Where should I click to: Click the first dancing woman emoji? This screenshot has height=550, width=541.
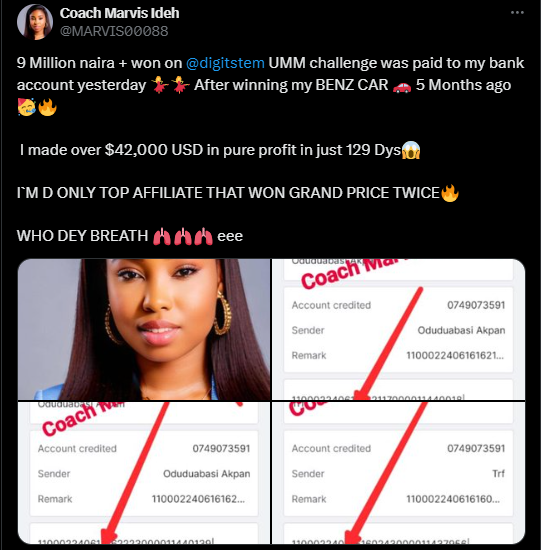(160, 85)
